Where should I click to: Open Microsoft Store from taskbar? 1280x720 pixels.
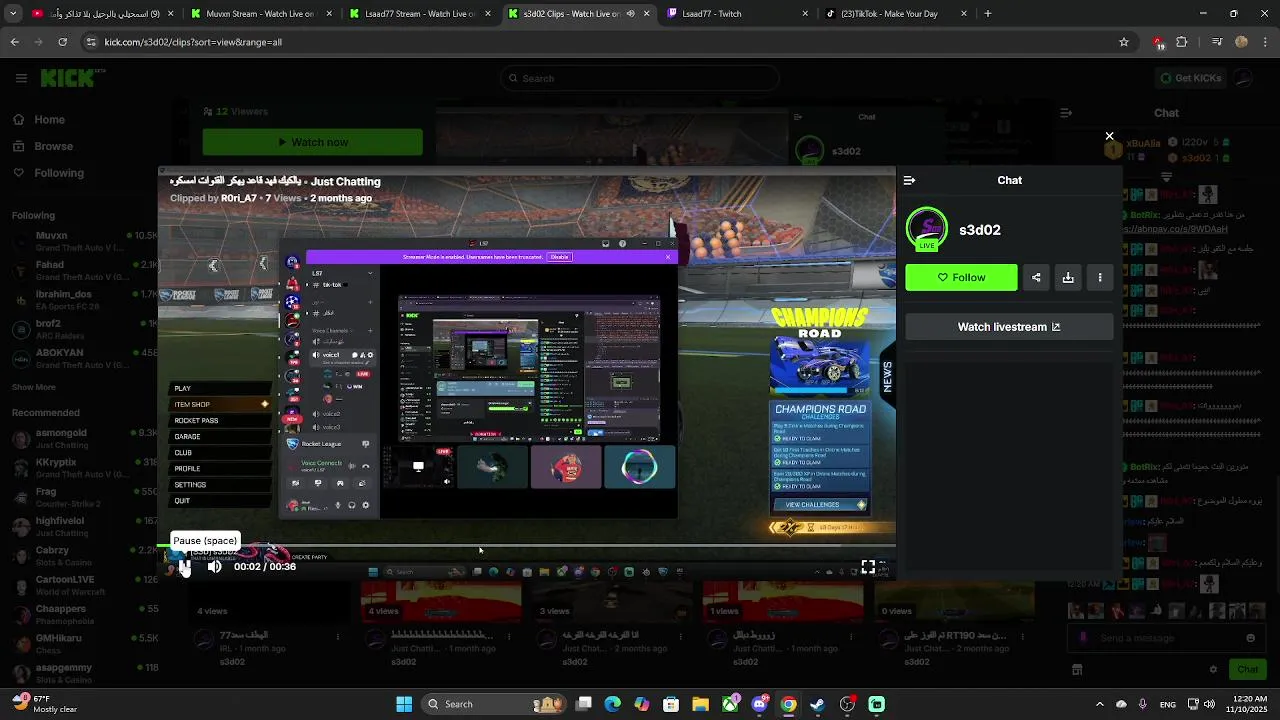(x=671, y=704)
